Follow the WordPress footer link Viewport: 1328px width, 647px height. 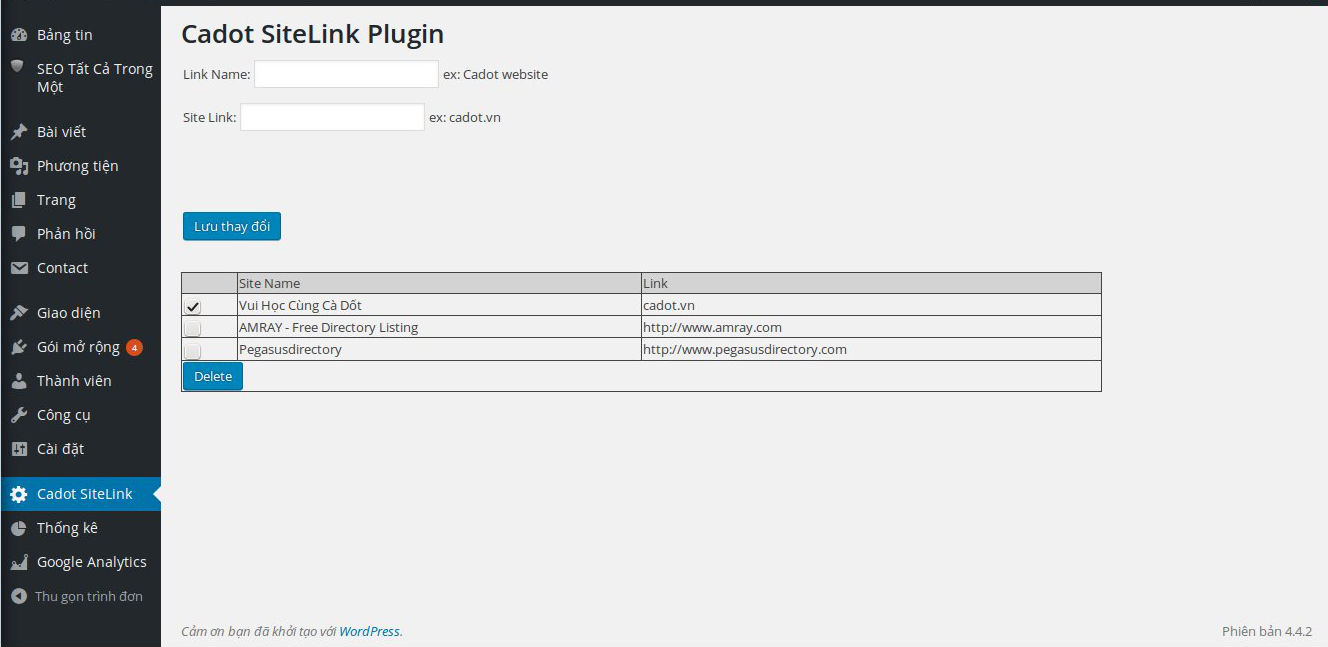369,631
